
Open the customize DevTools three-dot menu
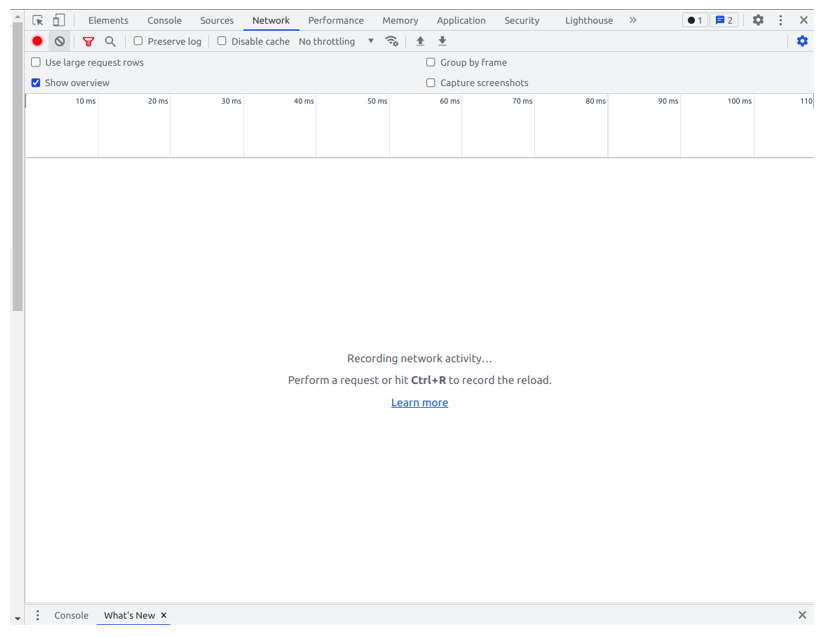[x=781, y=20]
